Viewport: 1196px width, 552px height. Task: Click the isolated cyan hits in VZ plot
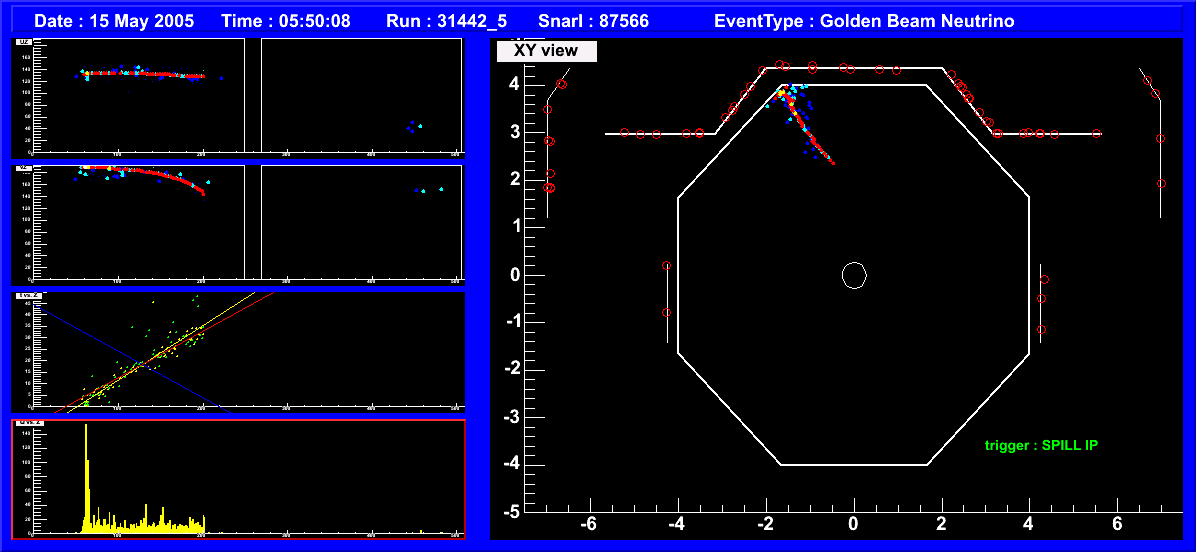pyautogui.click(x=430, y=189)
